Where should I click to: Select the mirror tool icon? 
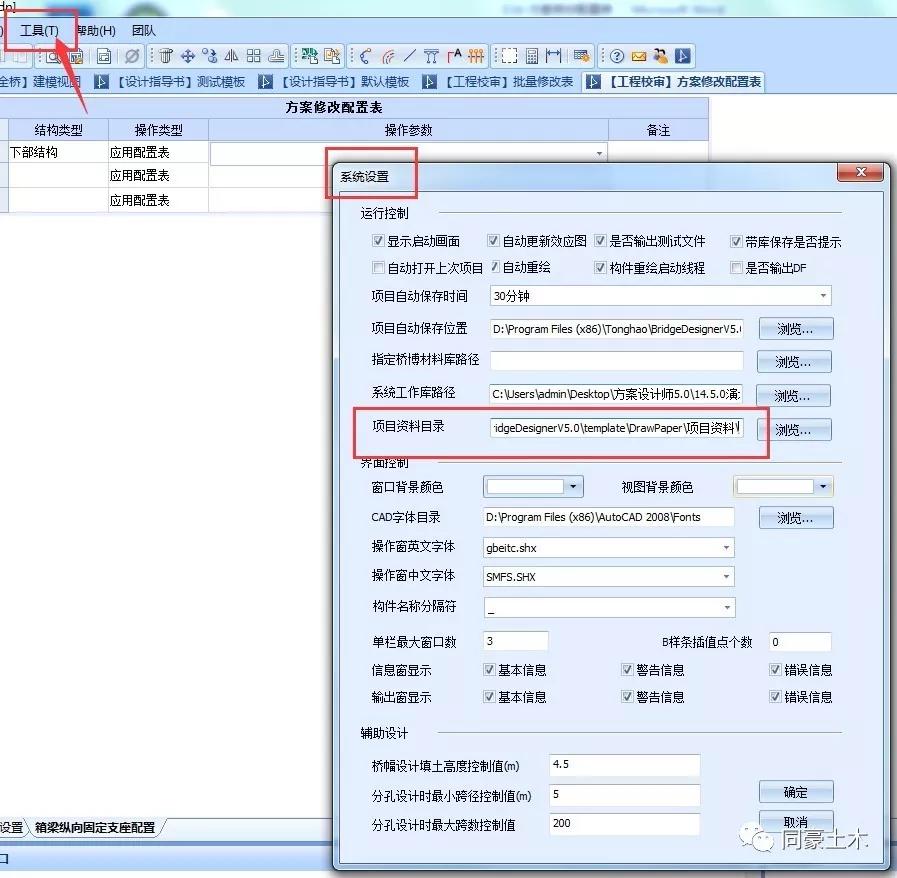point(231,56)
